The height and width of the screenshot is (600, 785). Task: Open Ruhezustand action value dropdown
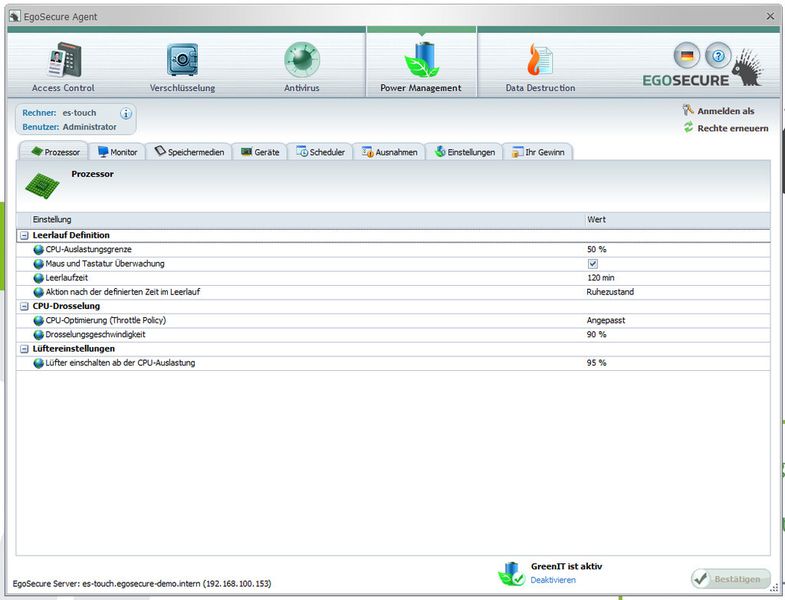(x=610, y=292)
